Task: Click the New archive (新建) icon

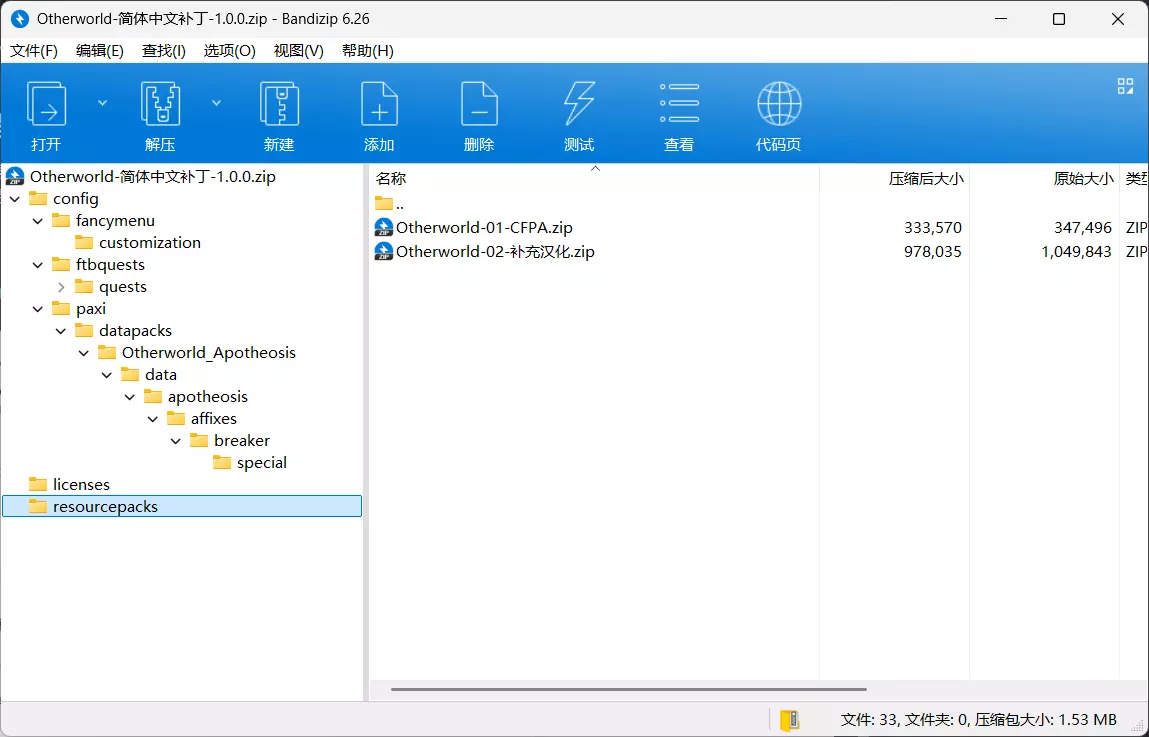Action: coord(279,103)
